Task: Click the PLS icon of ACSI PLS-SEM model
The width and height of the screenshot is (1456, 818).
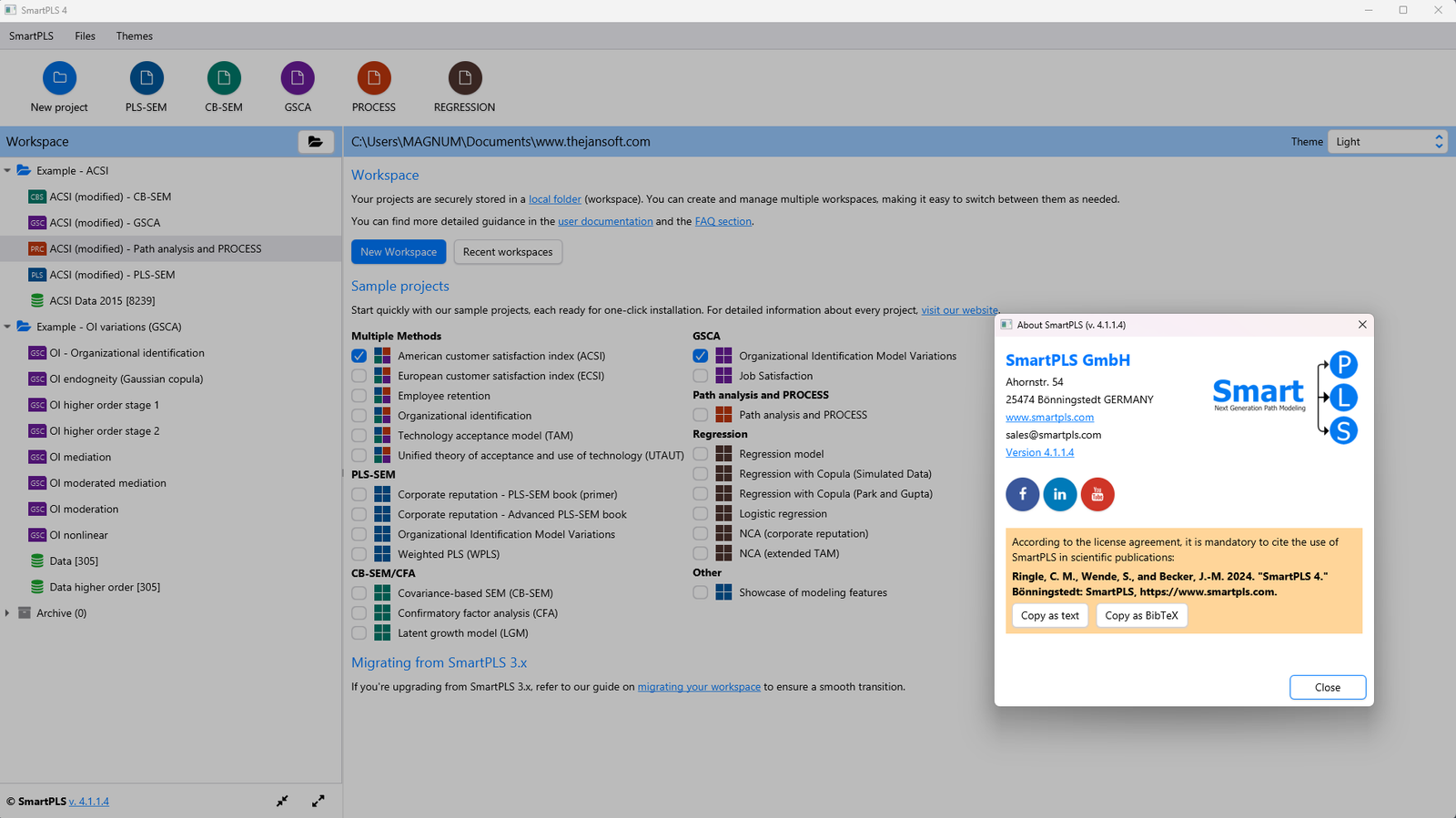Action: 37,275
